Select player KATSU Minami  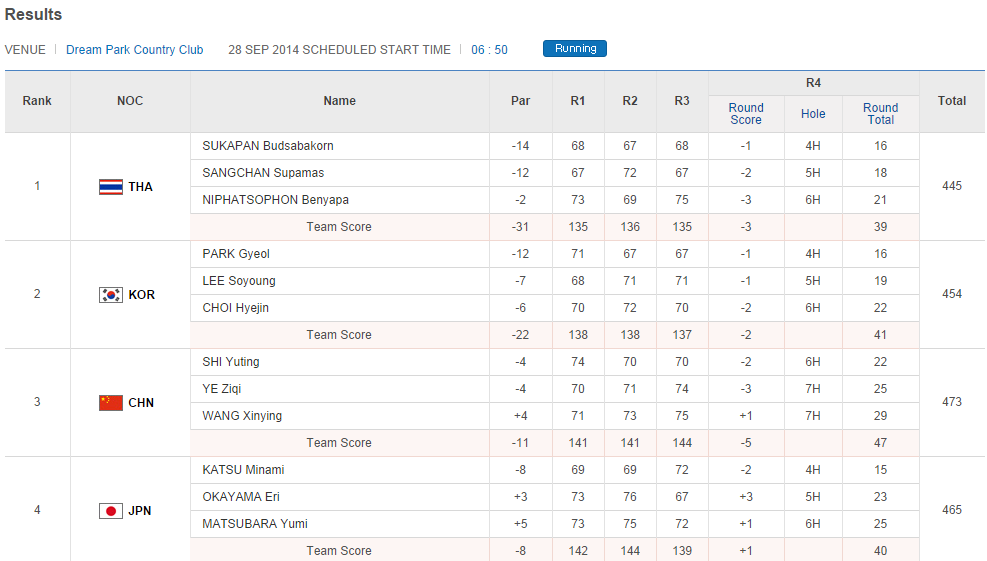coord(243,470)
